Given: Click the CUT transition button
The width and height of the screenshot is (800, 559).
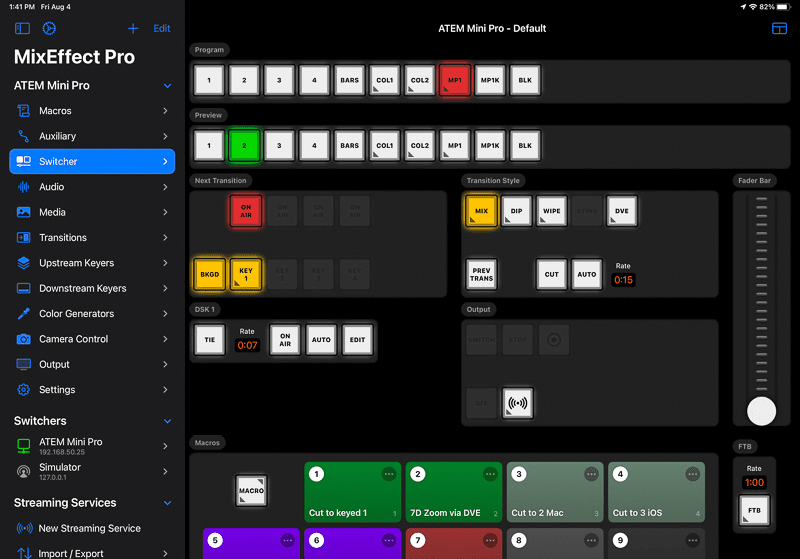Looking at the screenshot, I should (x=552, y=274).
